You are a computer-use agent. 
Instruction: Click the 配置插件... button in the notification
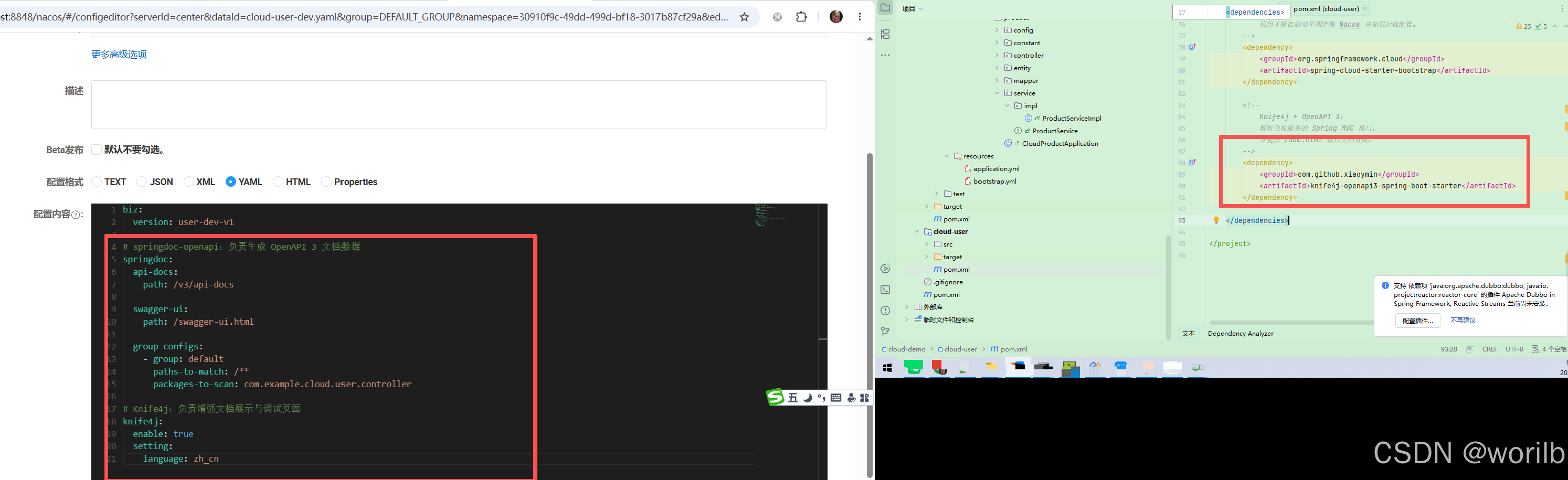[x=1417, y=321]
